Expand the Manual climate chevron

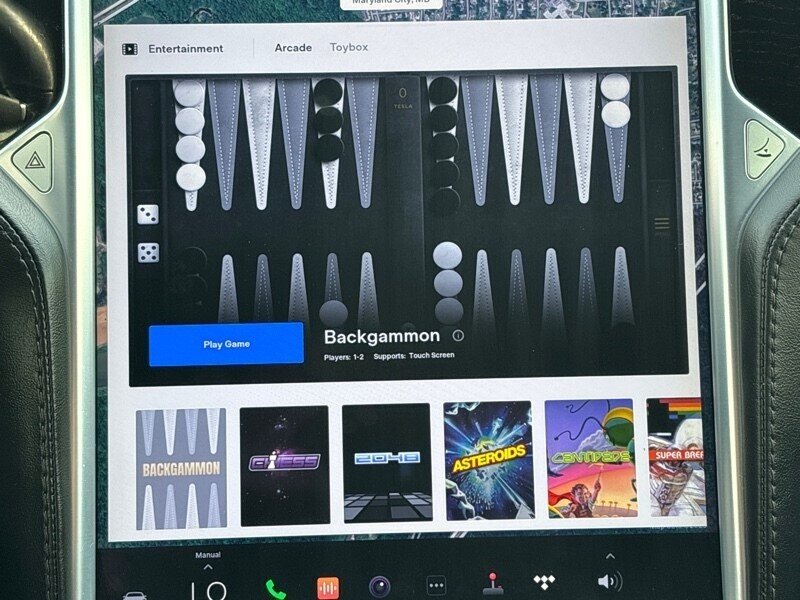(208, 568)
